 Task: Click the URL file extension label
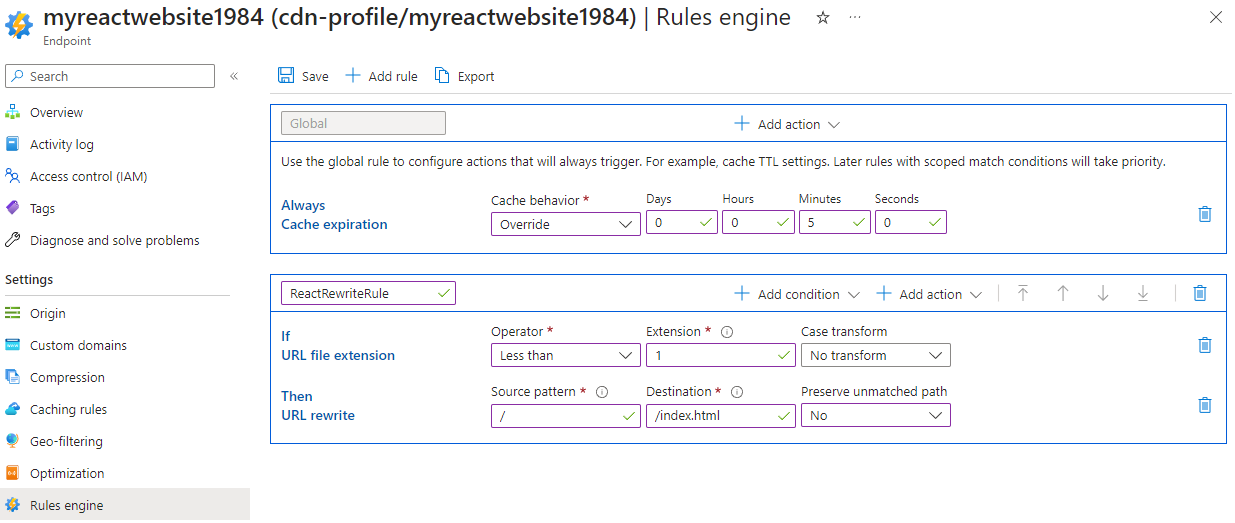click(338, 355)
